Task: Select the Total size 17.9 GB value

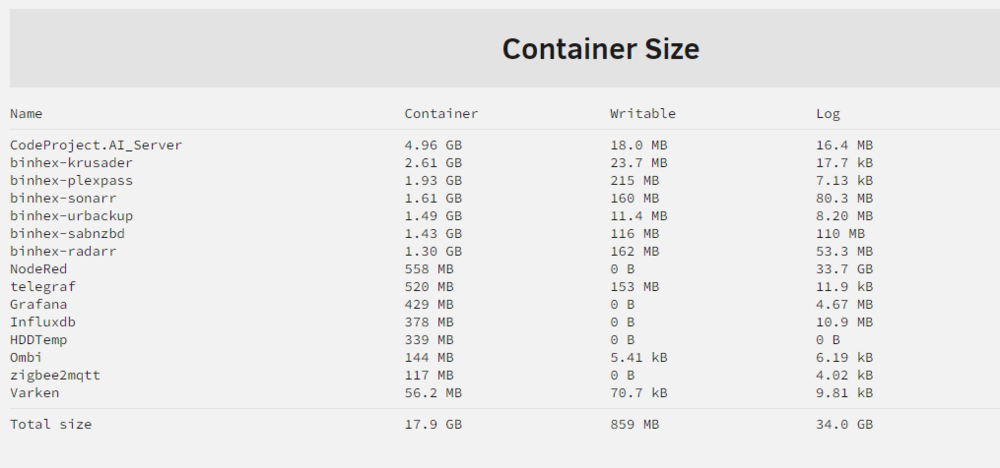Action: [x=433, y=425]
